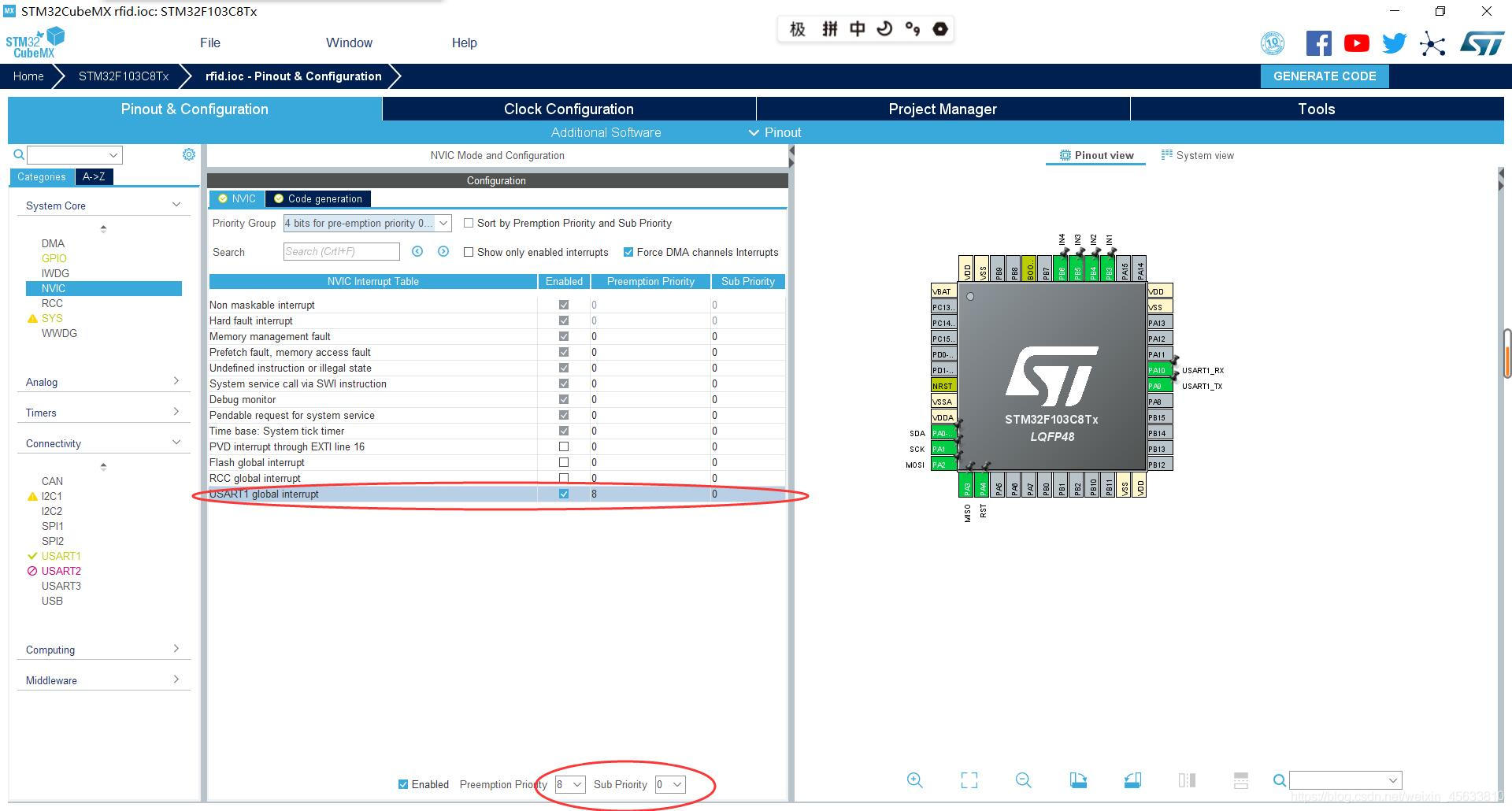The width and height of the screenshot is (1512, 811).
Task: Fit the chip to the window
Action: (x=969, y=780)
